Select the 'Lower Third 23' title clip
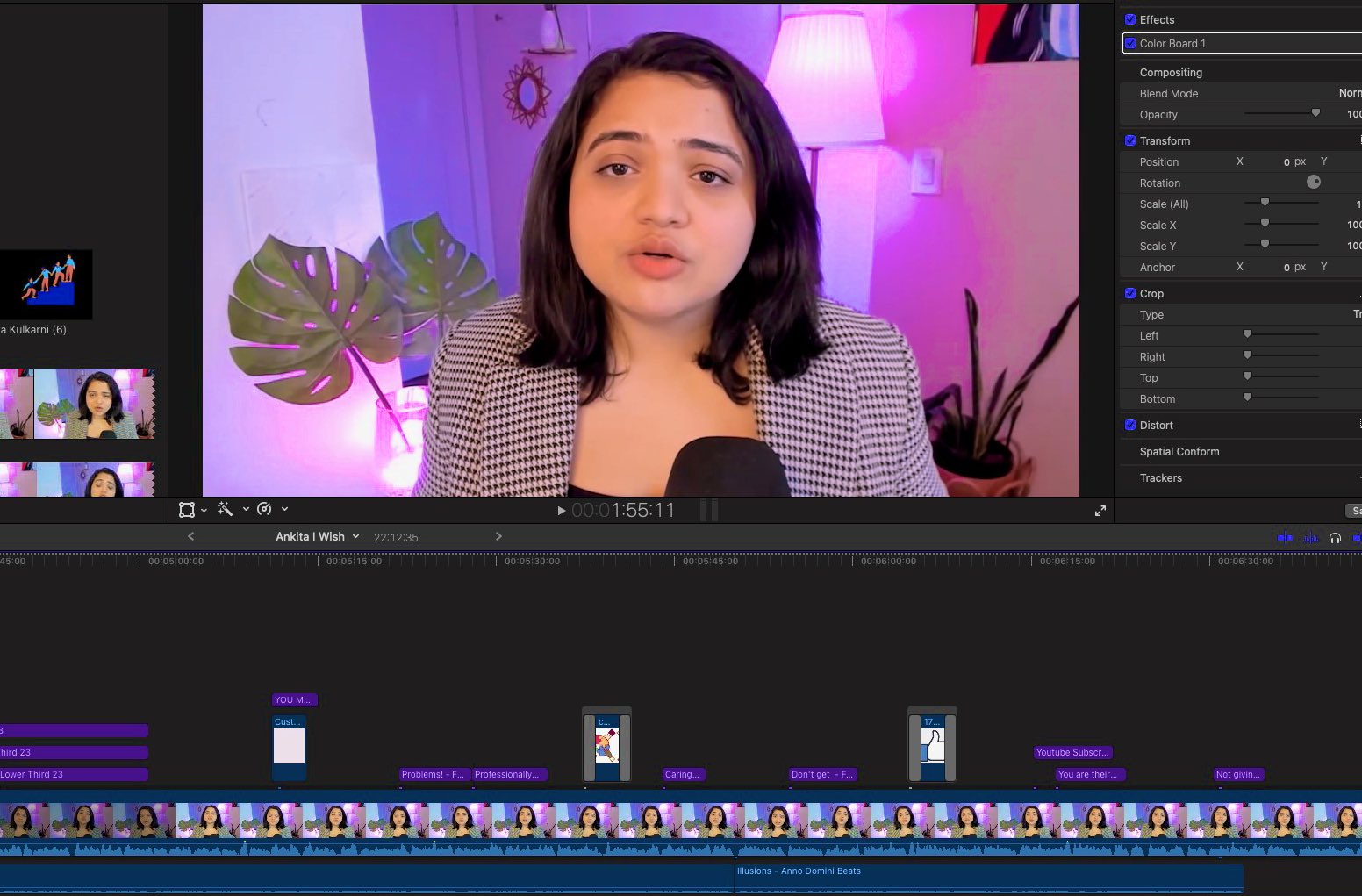The width and height of the screenshot is (1362, 896). pyautogui.click(x=74, y=774)
